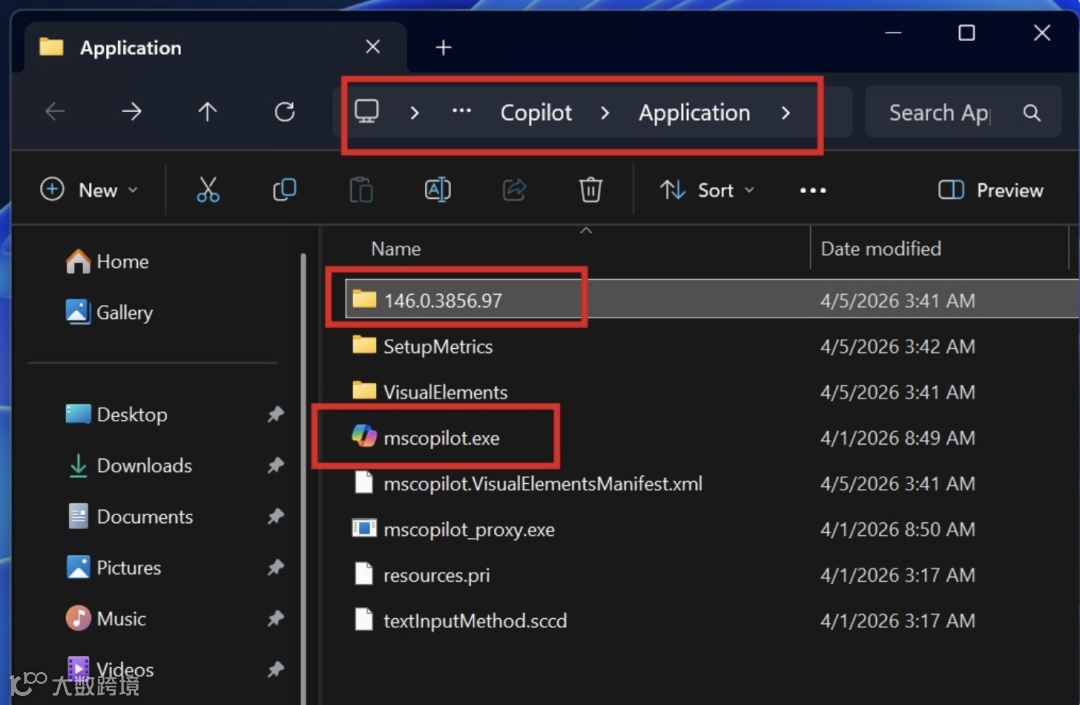Open See more toolbar options
The image size is (1080, 705).
pos(813,191)
